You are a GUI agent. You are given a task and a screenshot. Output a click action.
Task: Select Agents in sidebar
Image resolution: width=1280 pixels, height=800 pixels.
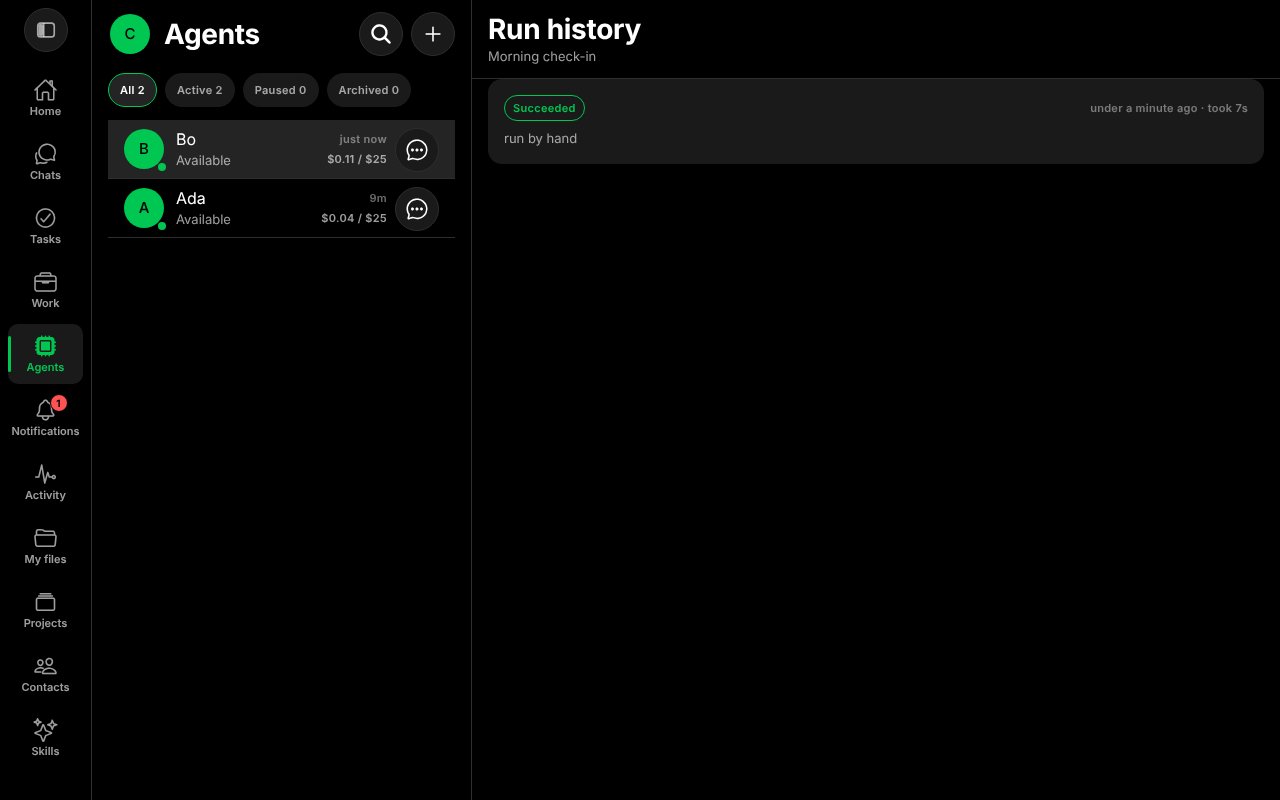tap(45, 354)
